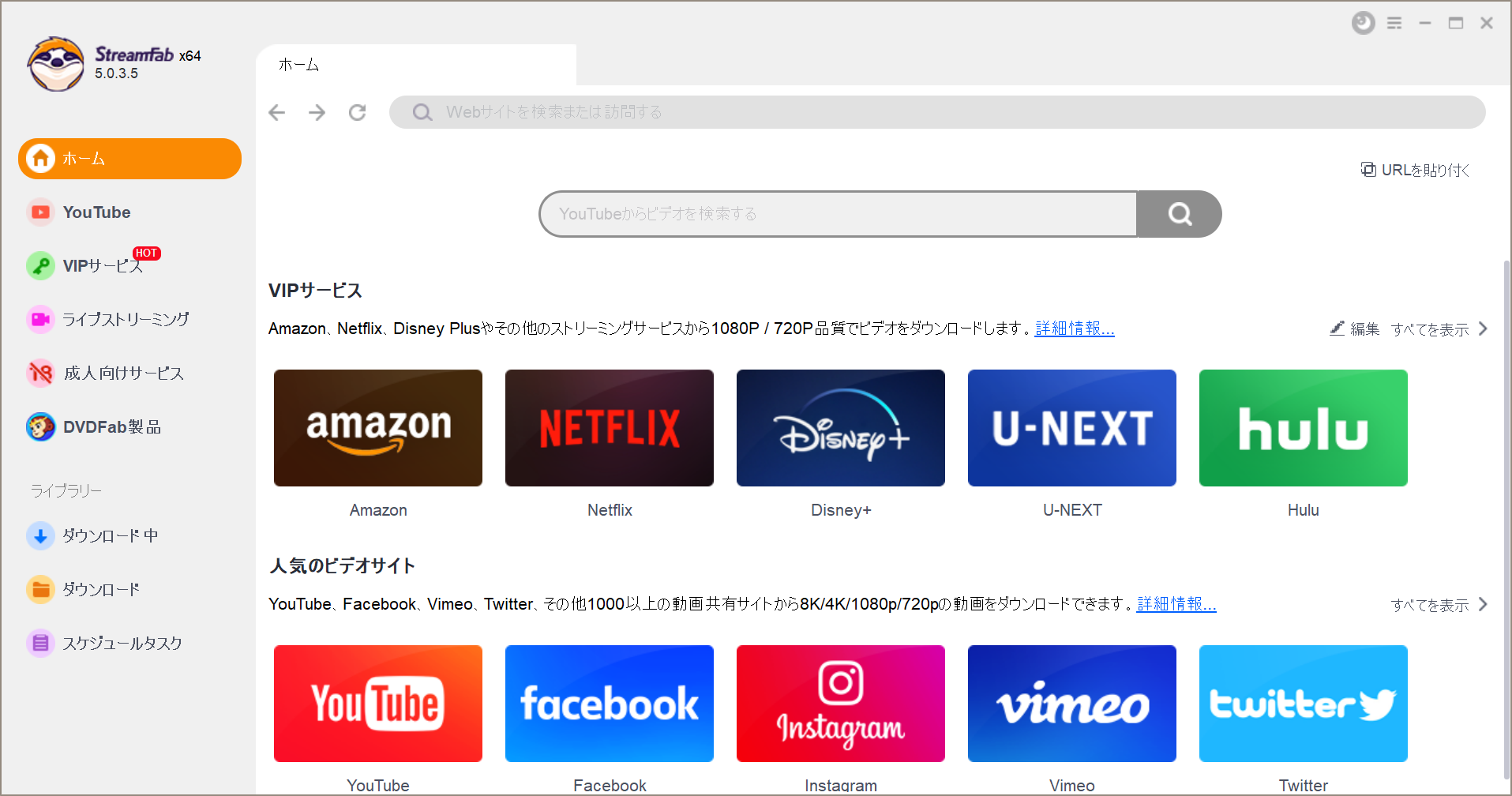1512x796 pixels.
Task: Open the Twitter video site tile
Action: point(1304,704)
